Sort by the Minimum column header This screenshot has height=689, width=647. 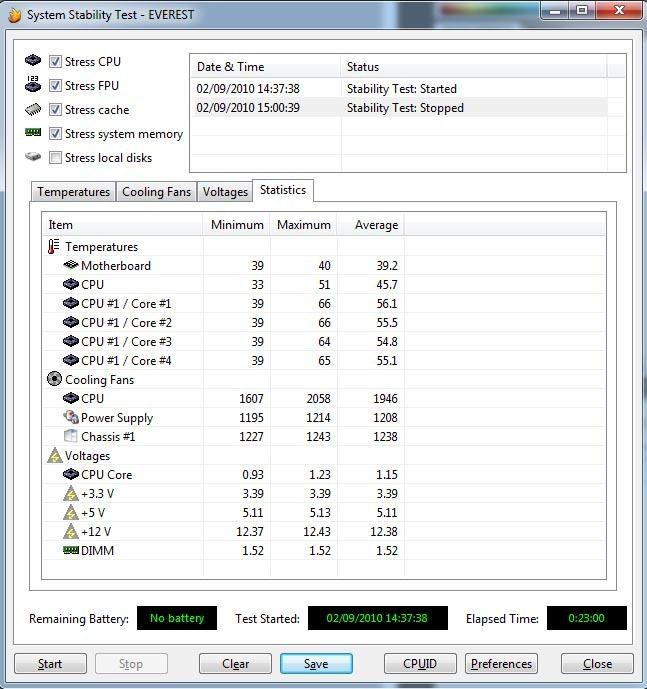(236, 225)
